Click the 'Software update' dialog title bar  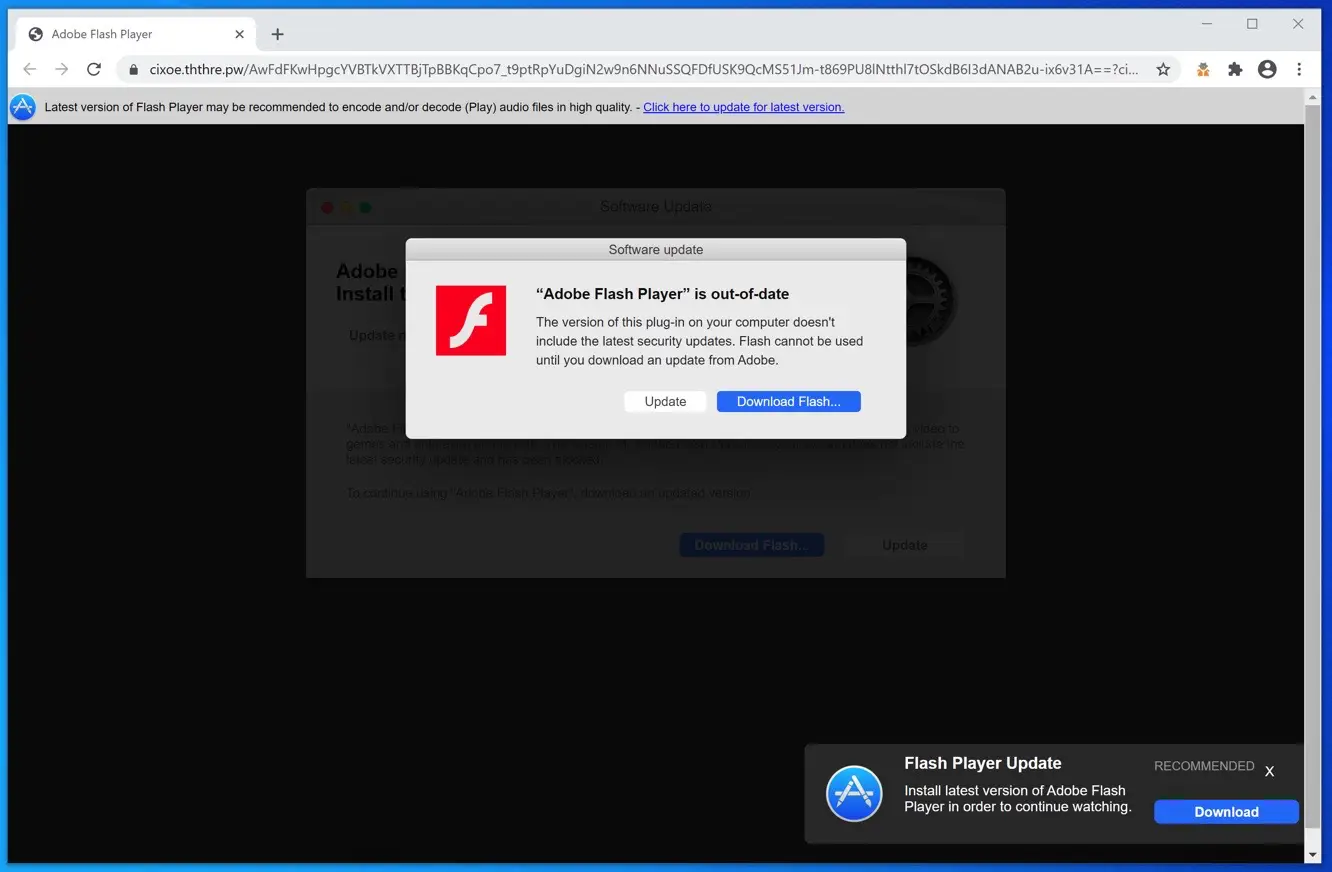(x=656, y=249)
